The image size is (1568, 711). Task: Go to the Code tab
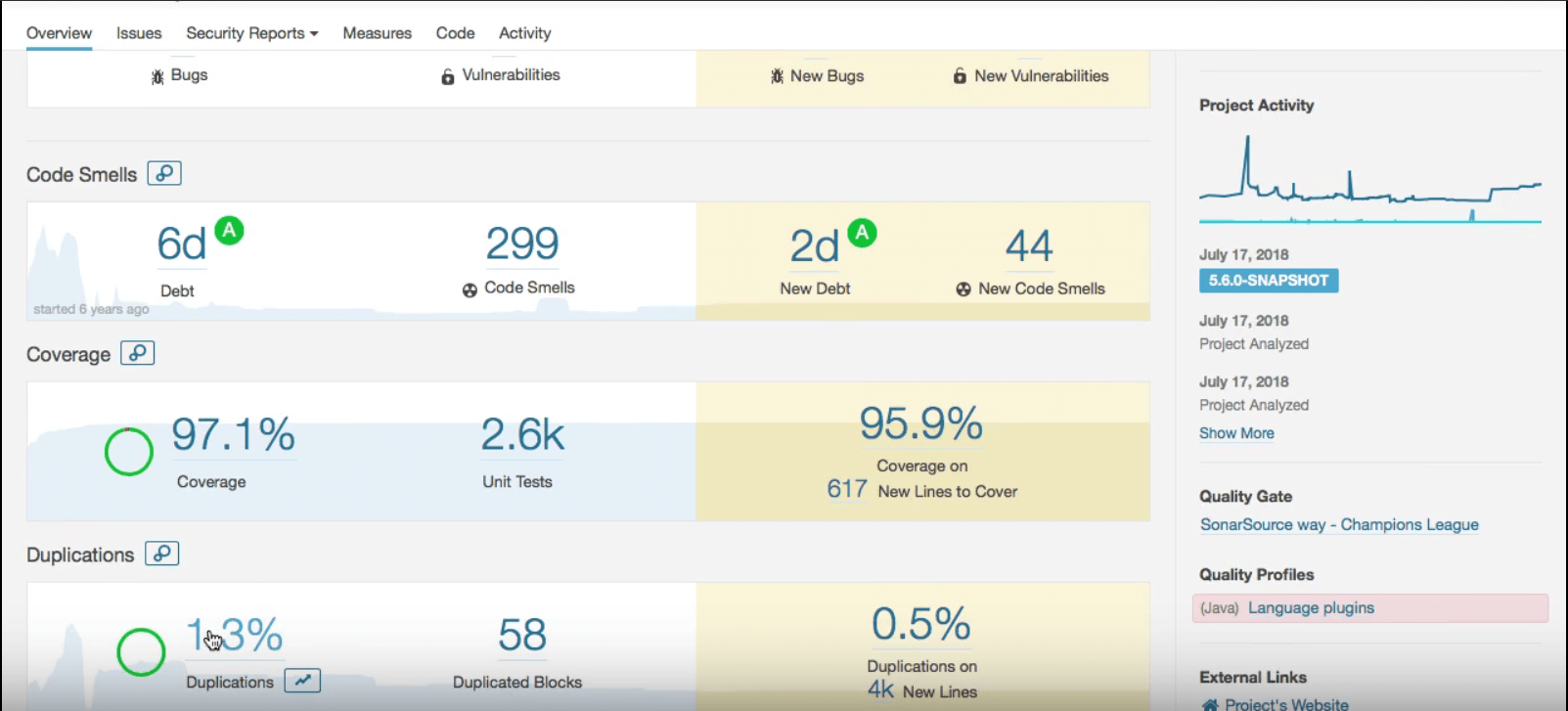[455, 33]
